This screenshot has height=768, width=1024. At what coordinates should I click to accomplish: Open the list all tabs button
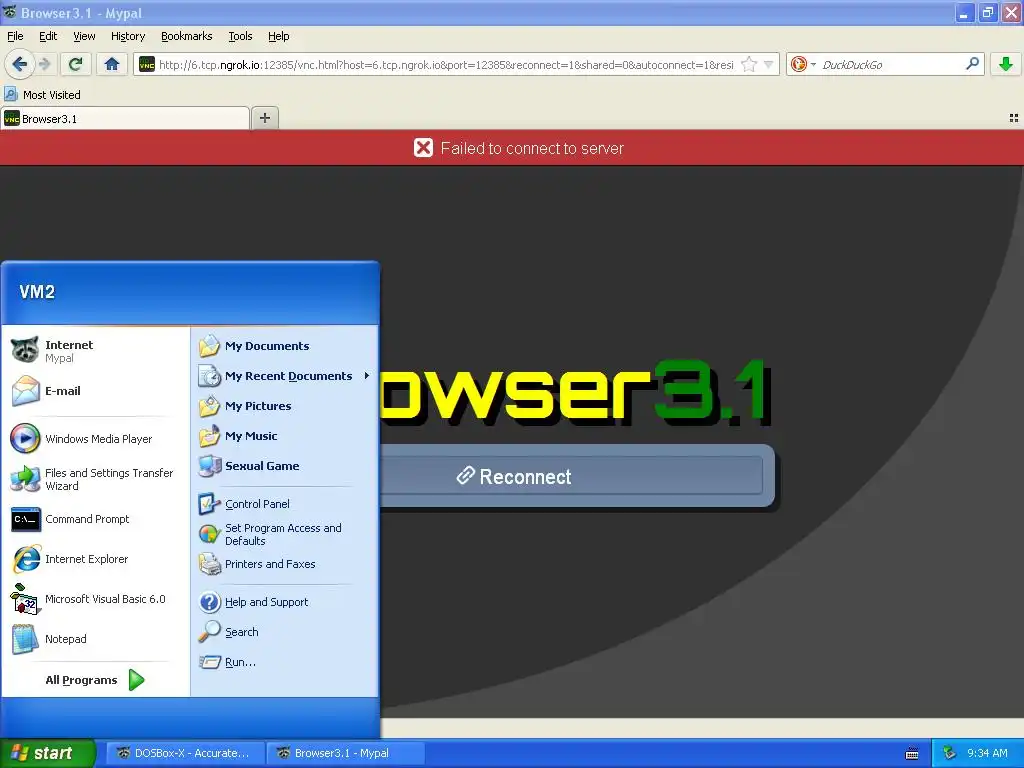[x=1014, y=118]
